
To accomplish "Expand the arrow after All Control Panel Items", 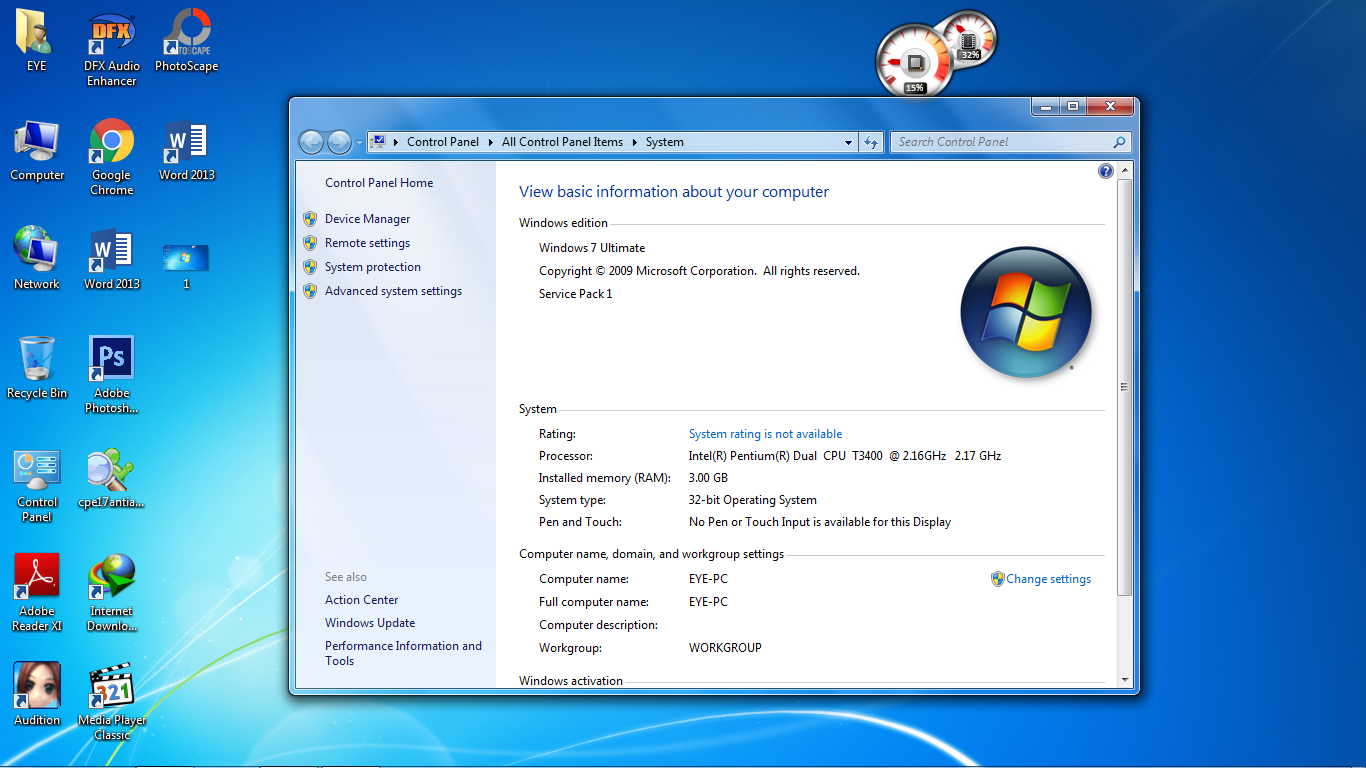I will coord(634,142).
